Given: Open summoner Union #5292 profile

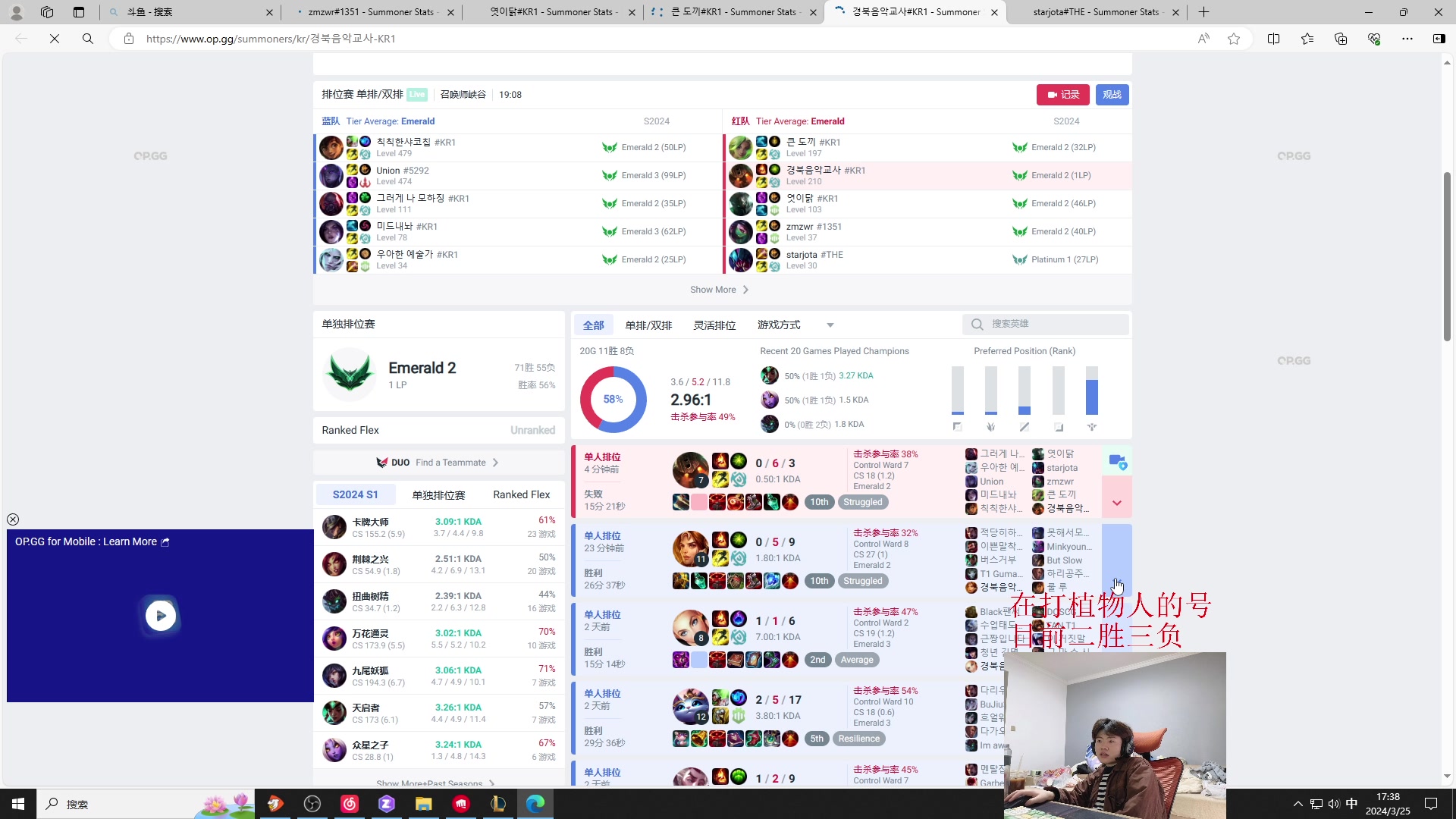Looking at the screenshot, I should coord(403,171).
